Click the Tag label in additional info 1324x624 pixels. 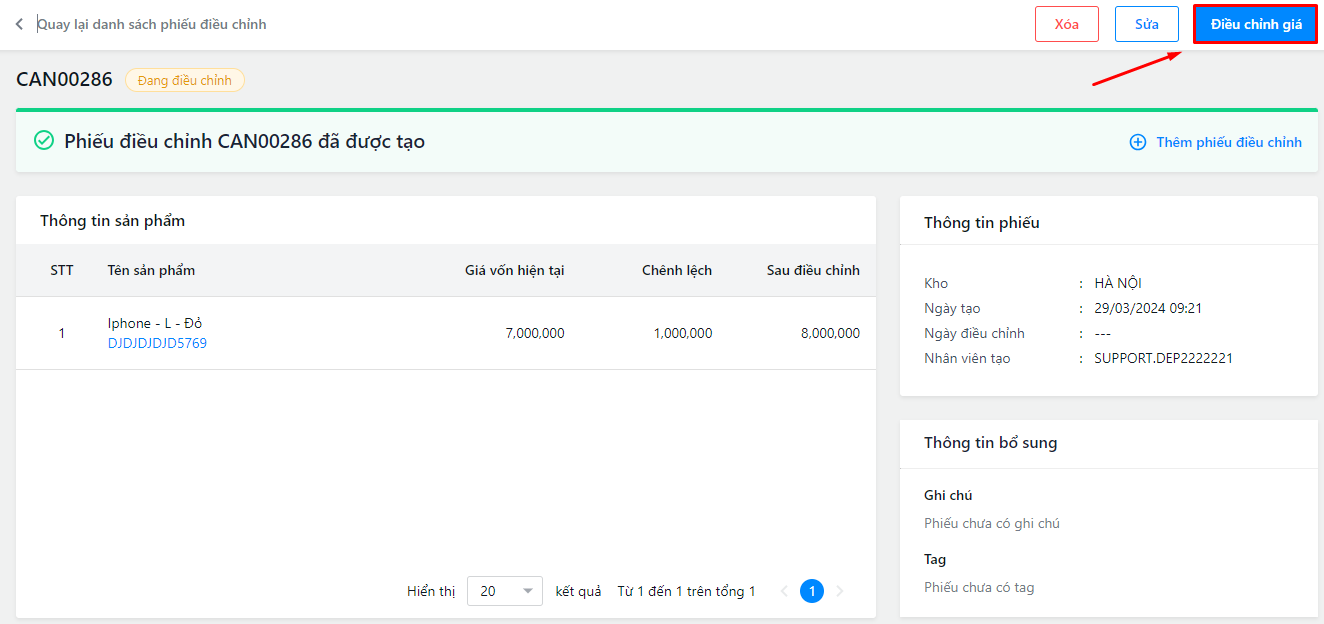tap(935, 559)
